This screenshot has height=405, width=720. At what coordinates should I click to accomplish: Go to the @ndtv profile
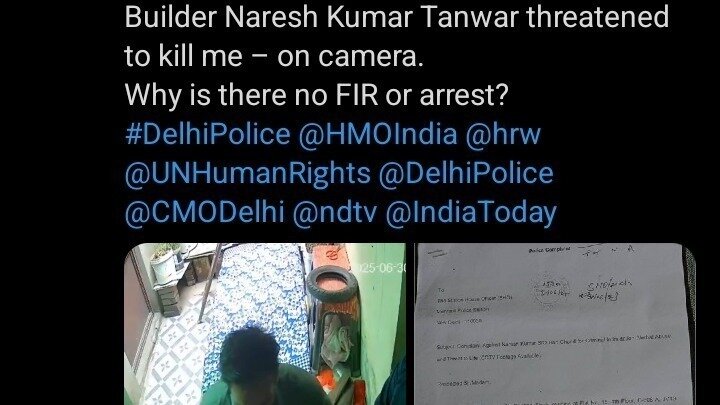(x=335, y=213)
